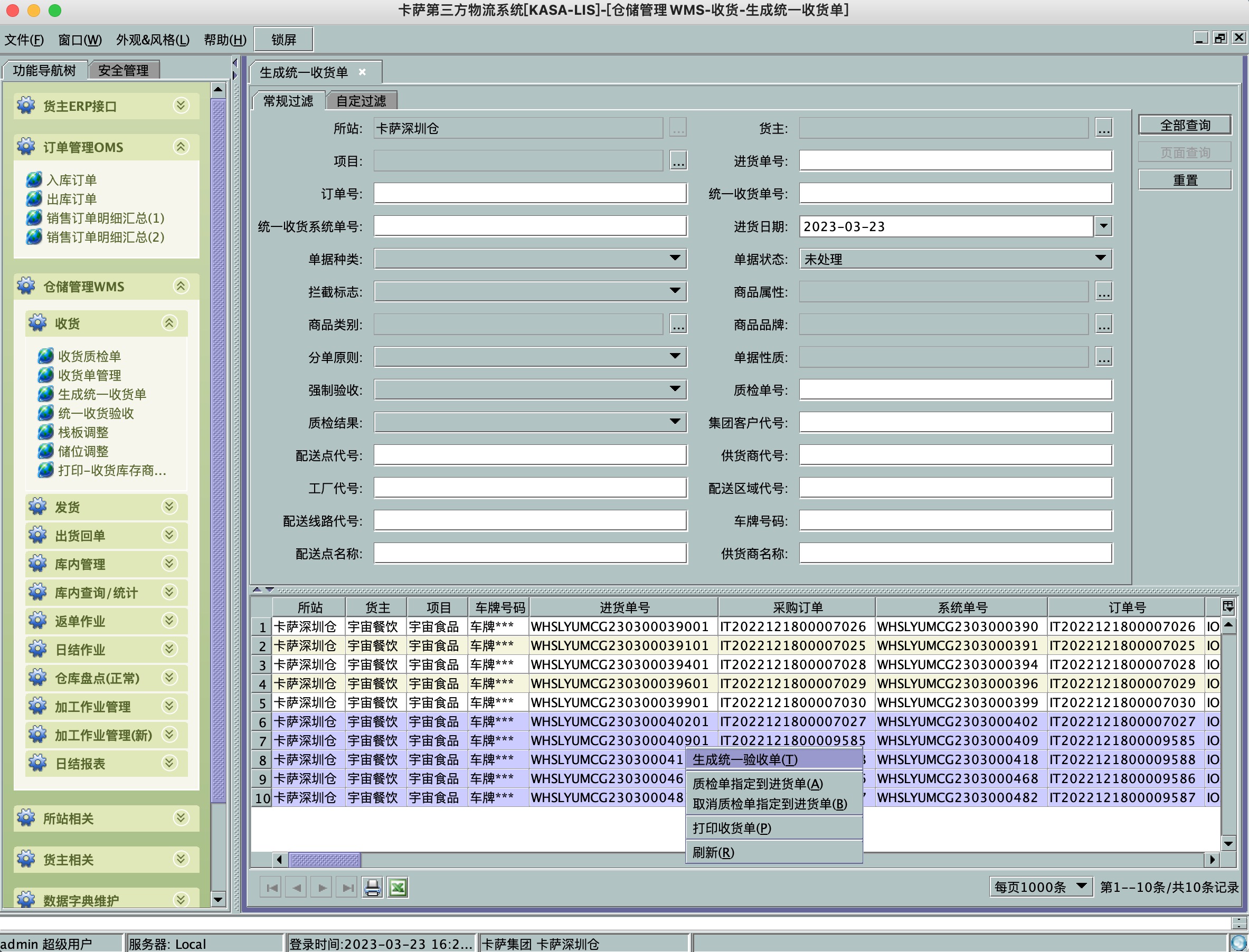Click the printer icon in pagination bar
This screenshot has width=1249, height=952.
coord(372,888)
